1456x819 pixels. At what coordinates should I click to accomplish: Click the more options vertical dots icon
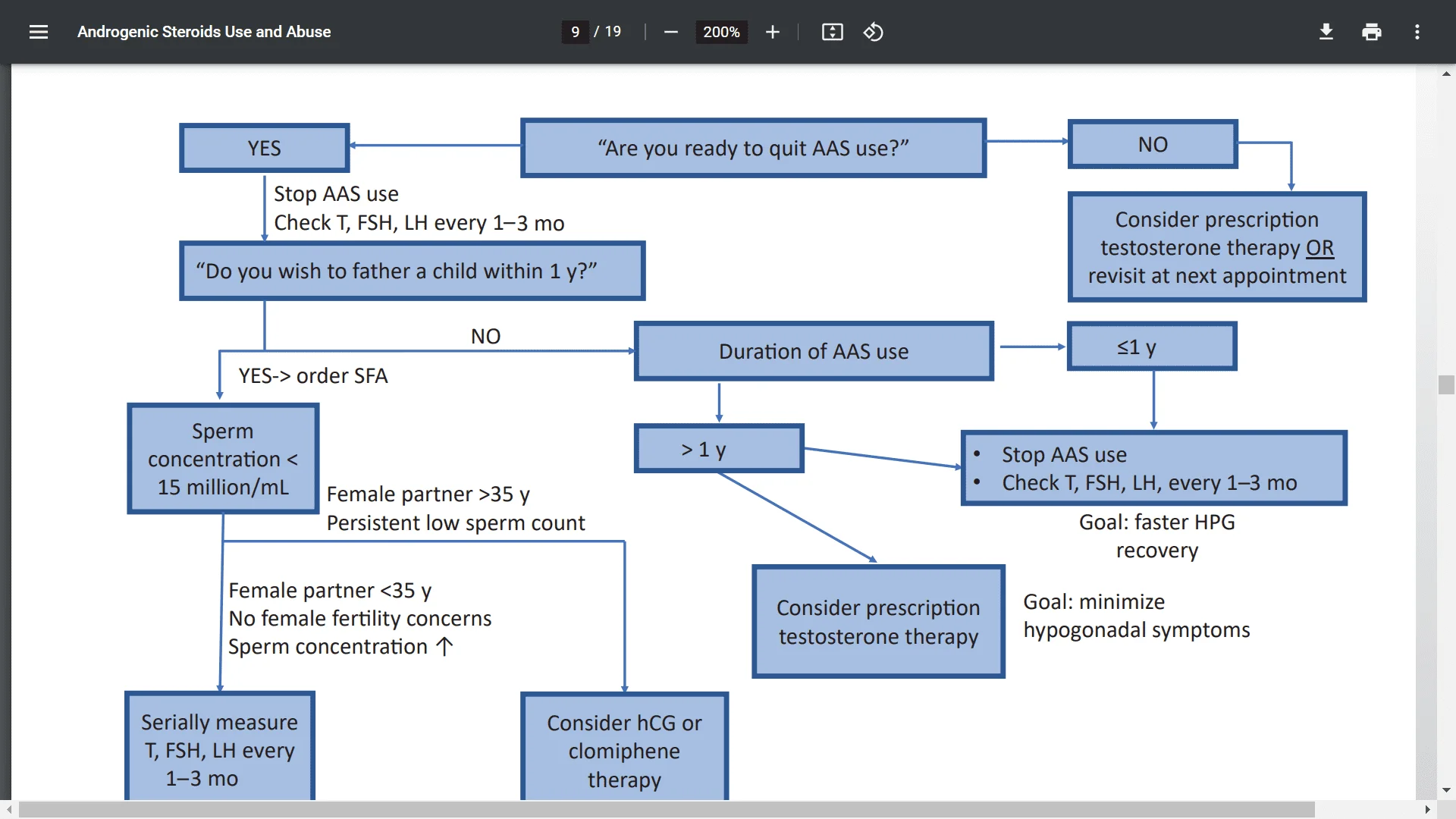click(x=1417, y=32)
